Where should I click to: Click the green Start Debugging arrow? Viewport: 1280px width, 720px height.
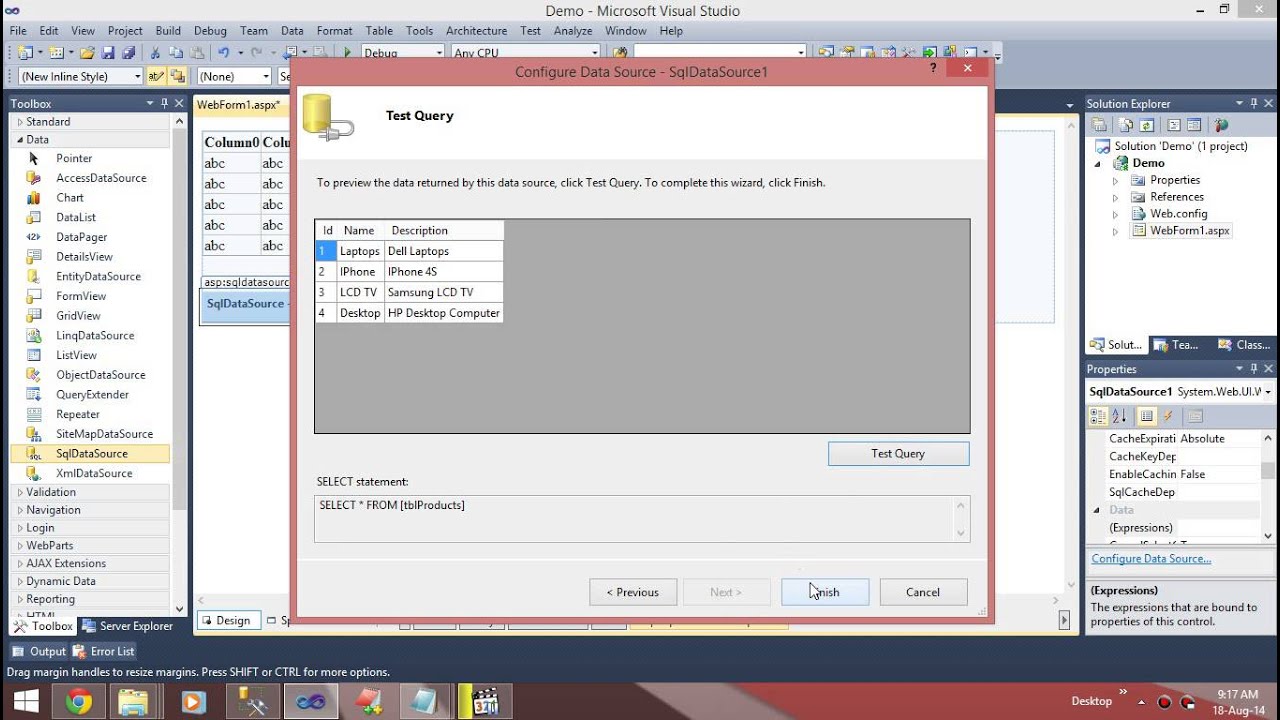[x=347, y=53]
